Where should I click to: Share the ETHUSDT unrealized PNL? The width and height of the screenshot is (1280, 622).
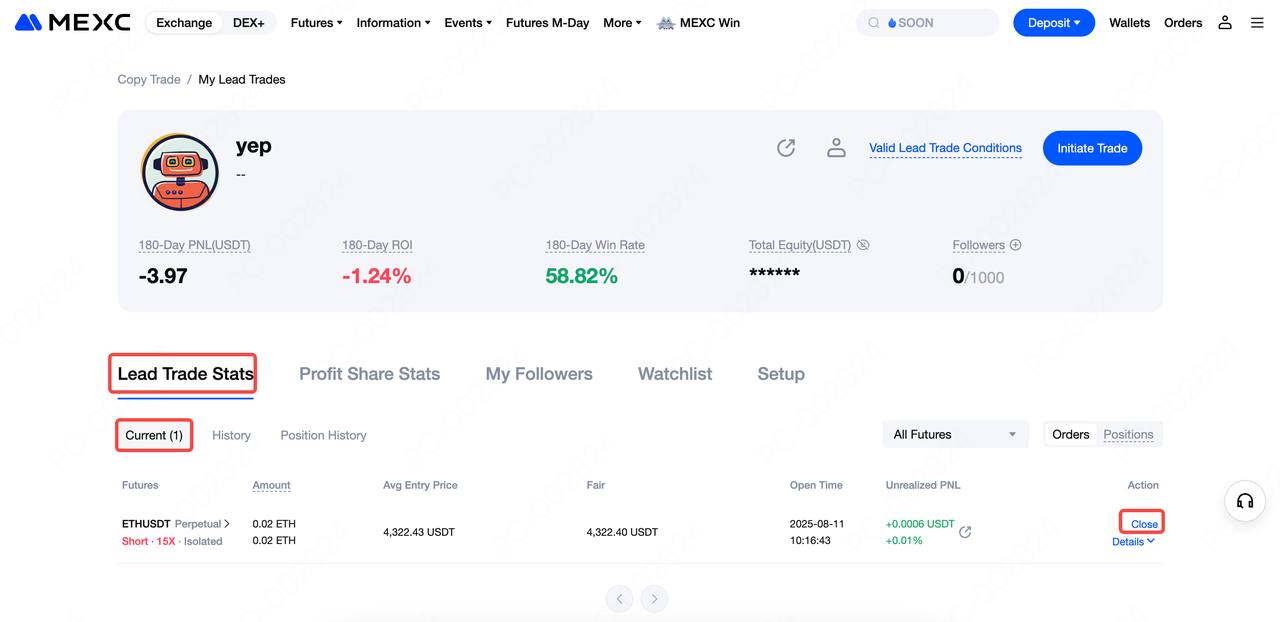[x=965, y=532]
